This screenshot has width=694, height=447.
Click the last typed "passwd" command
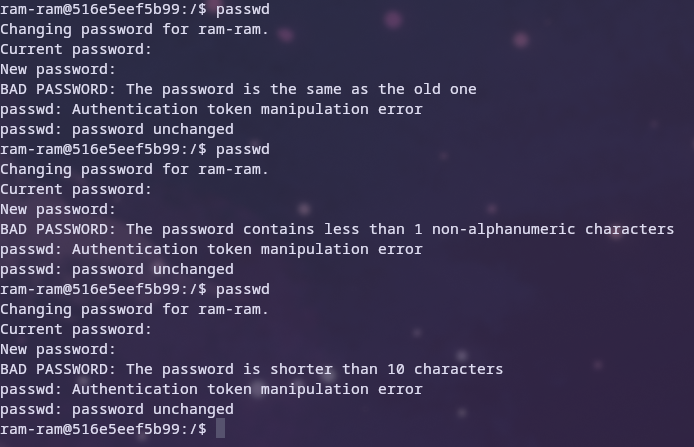[242, 289]
